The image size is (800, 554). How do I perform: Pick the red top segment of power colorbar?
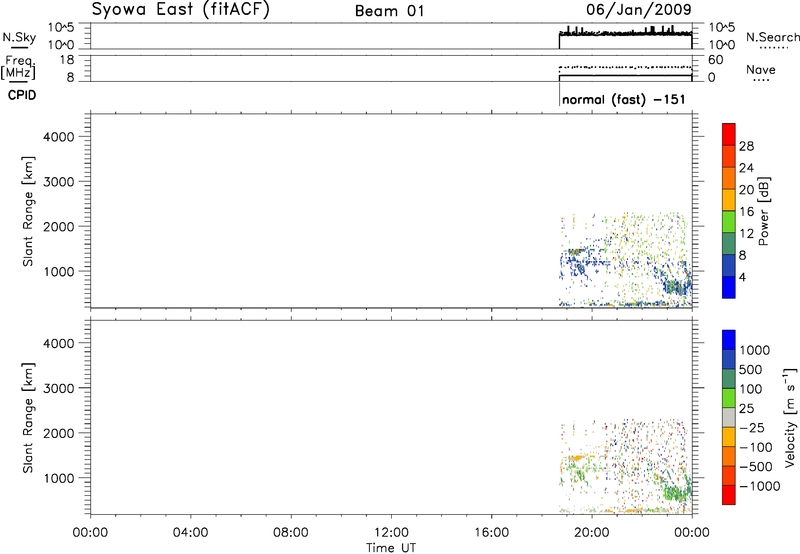pyautogui.click(x=729, y=134)
